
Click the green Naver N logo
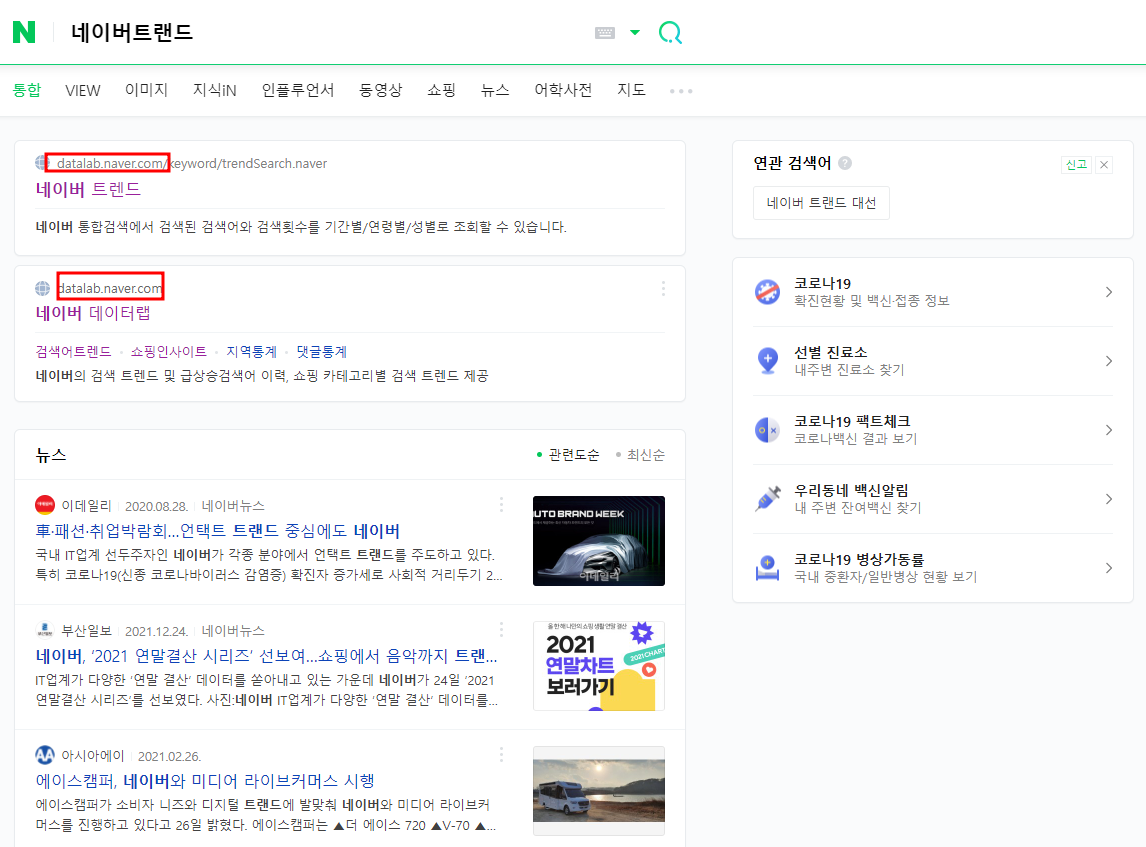coord(24,32)
